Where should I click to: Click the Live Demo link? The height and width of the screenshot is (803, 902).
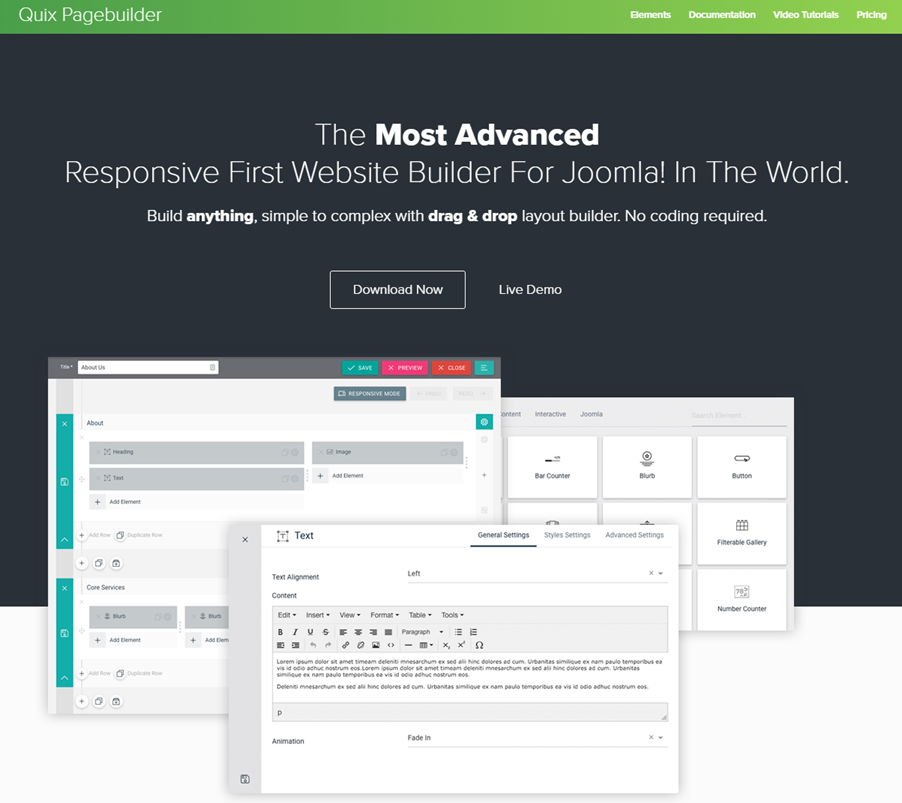(530, 289)
